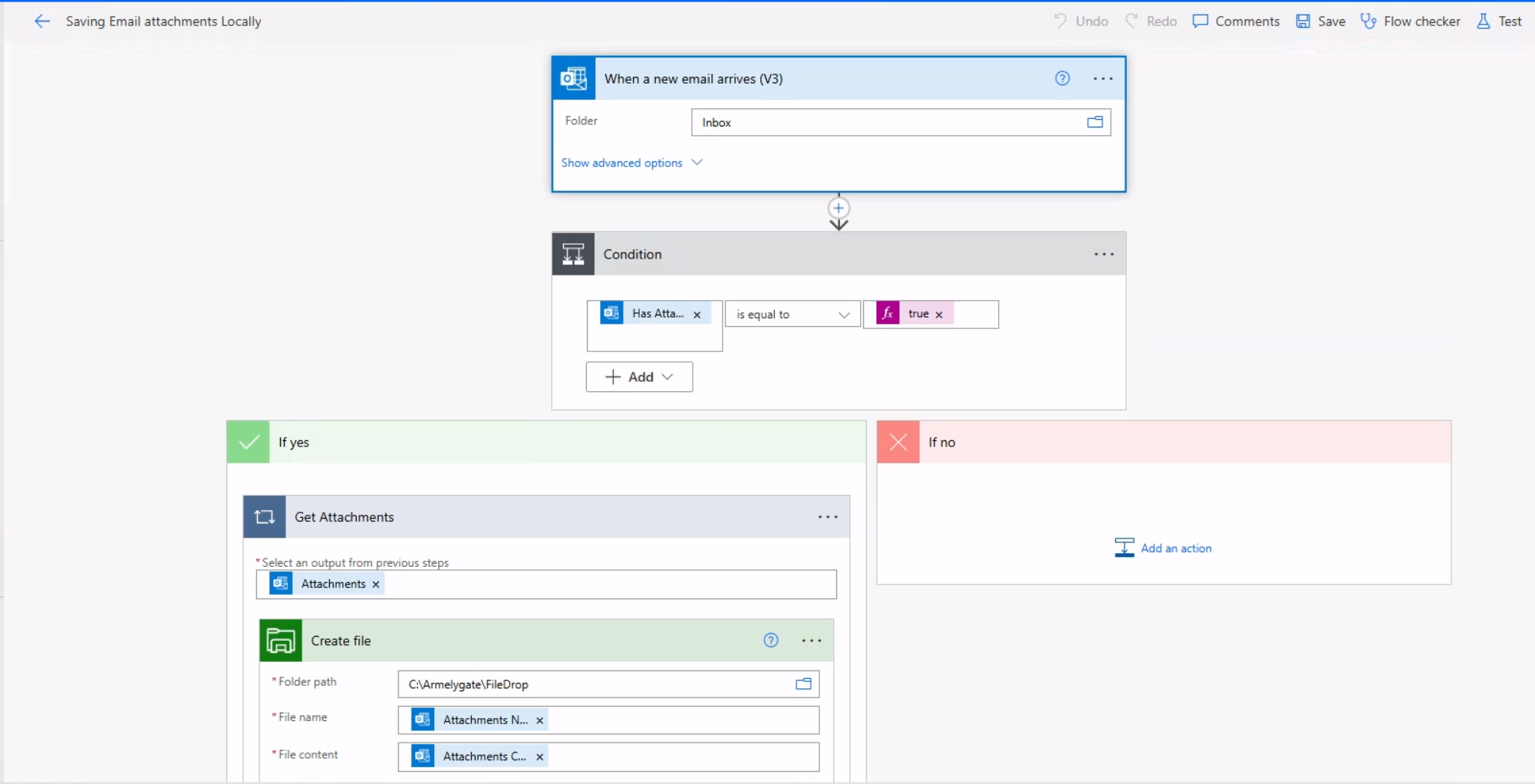
Task: Open the folder picker for Inbox
Action: tap(1095, 122)
